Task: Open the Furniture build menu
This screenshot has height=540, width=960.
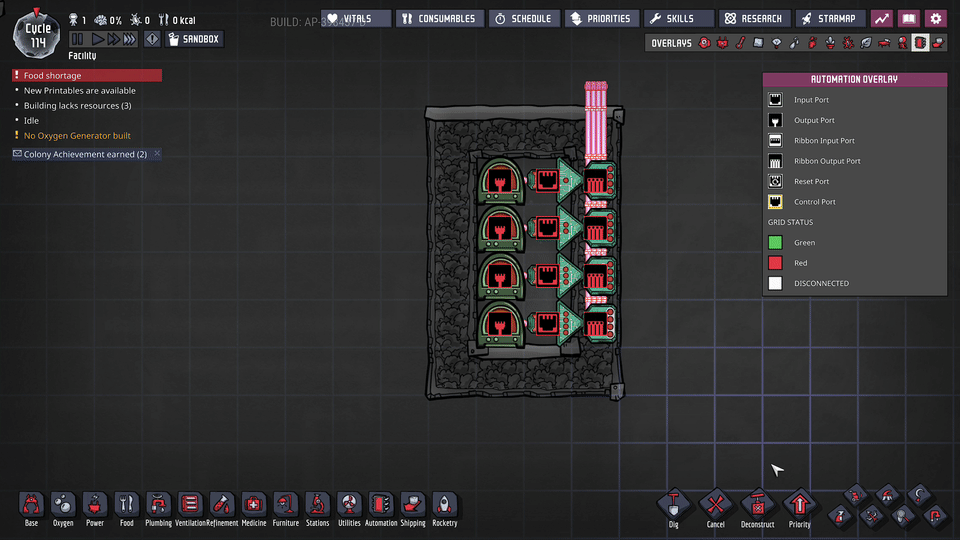Action: pos(286,509)
